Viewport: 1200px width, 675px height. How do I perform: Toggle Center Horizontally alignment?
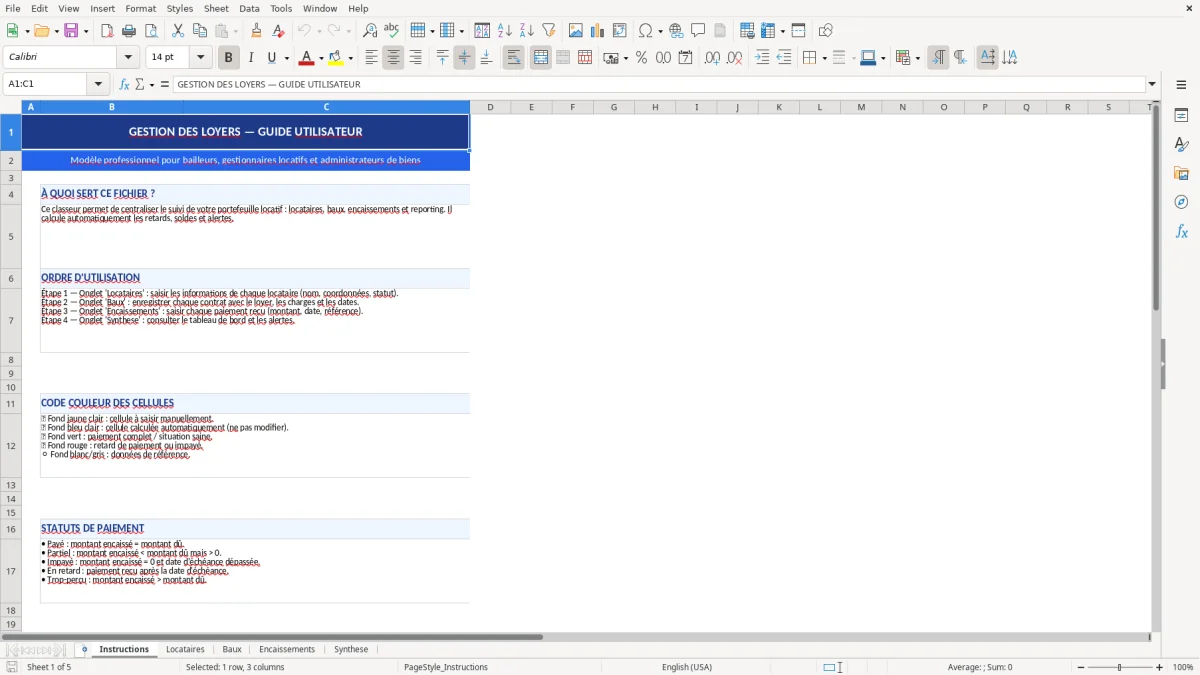[393, 58]
